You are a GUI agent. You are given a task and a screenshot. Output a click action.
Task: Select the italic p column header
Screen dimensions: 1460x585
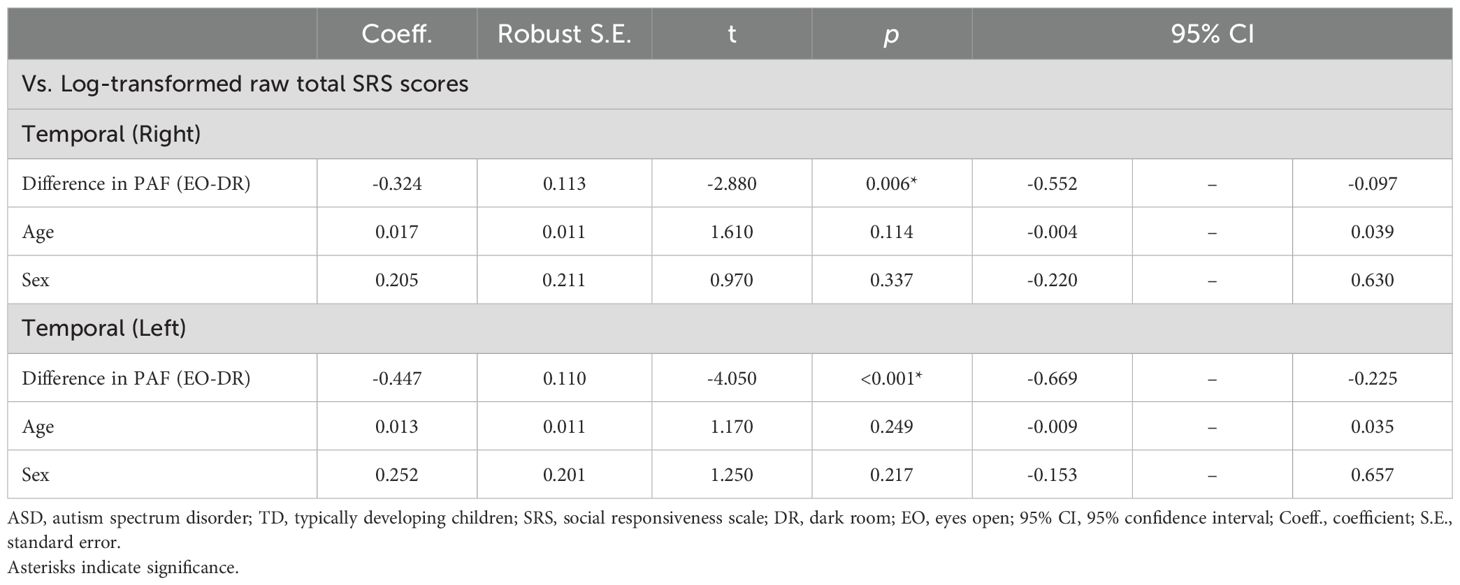tap(891, 34)
